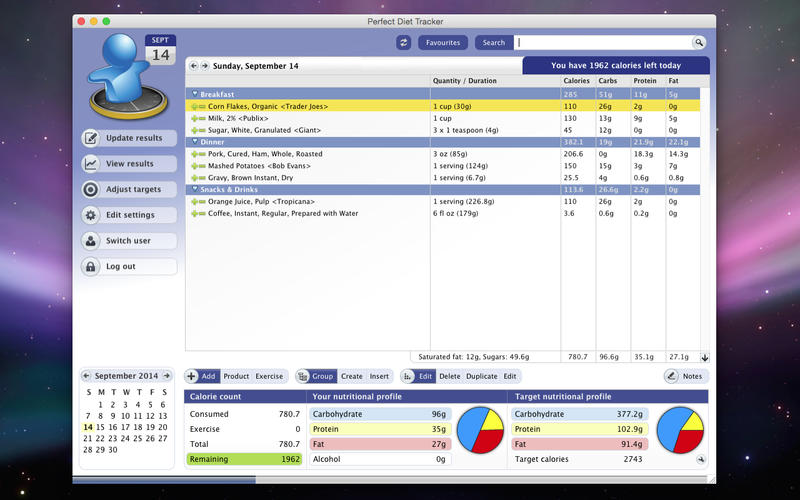
Task: Select the Product segment in Add bar
Action: point(236,376)
